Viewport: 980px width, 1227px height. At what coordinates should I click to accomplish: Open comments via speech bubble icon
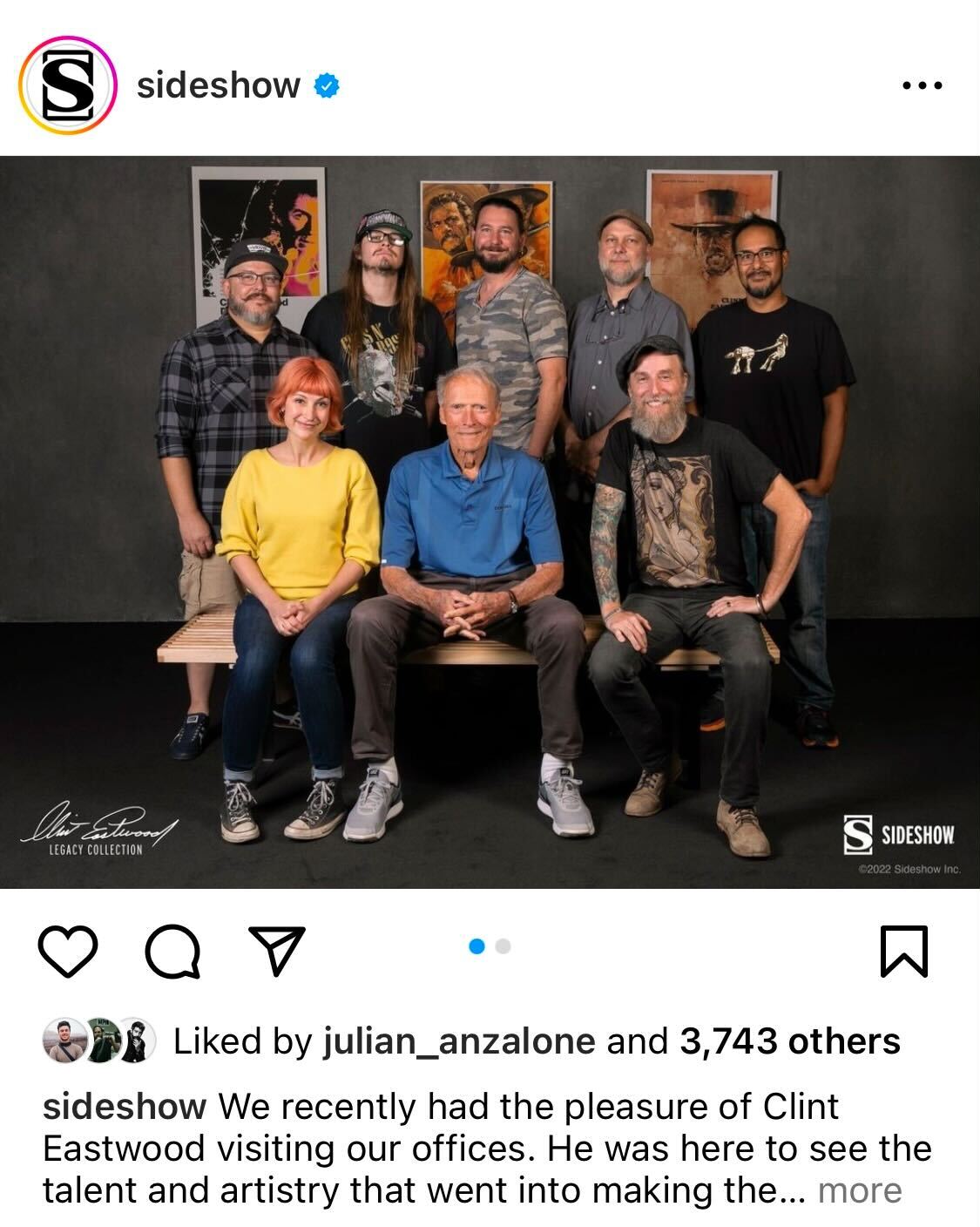click(172, 951)
